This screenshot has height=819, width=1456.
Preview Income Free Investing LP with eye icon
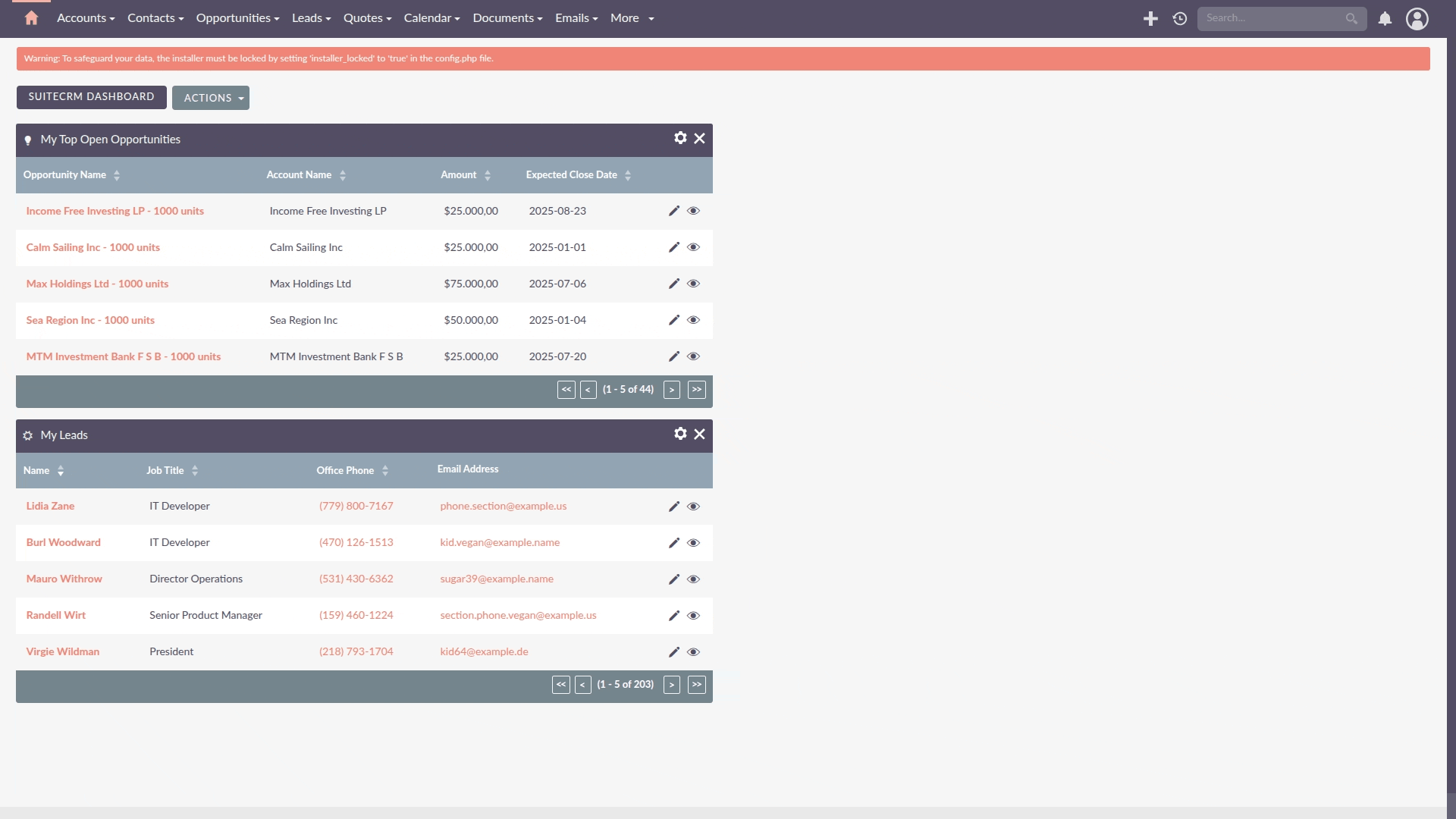tap(693, 210)
